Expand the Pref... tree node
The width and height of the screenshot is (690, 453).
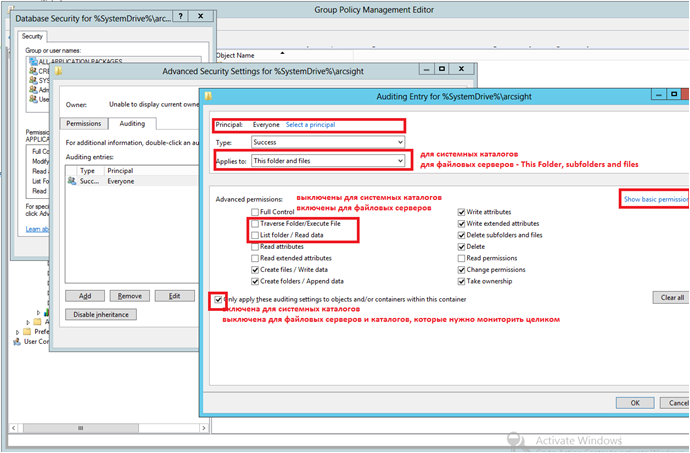(x=18, y=332)
